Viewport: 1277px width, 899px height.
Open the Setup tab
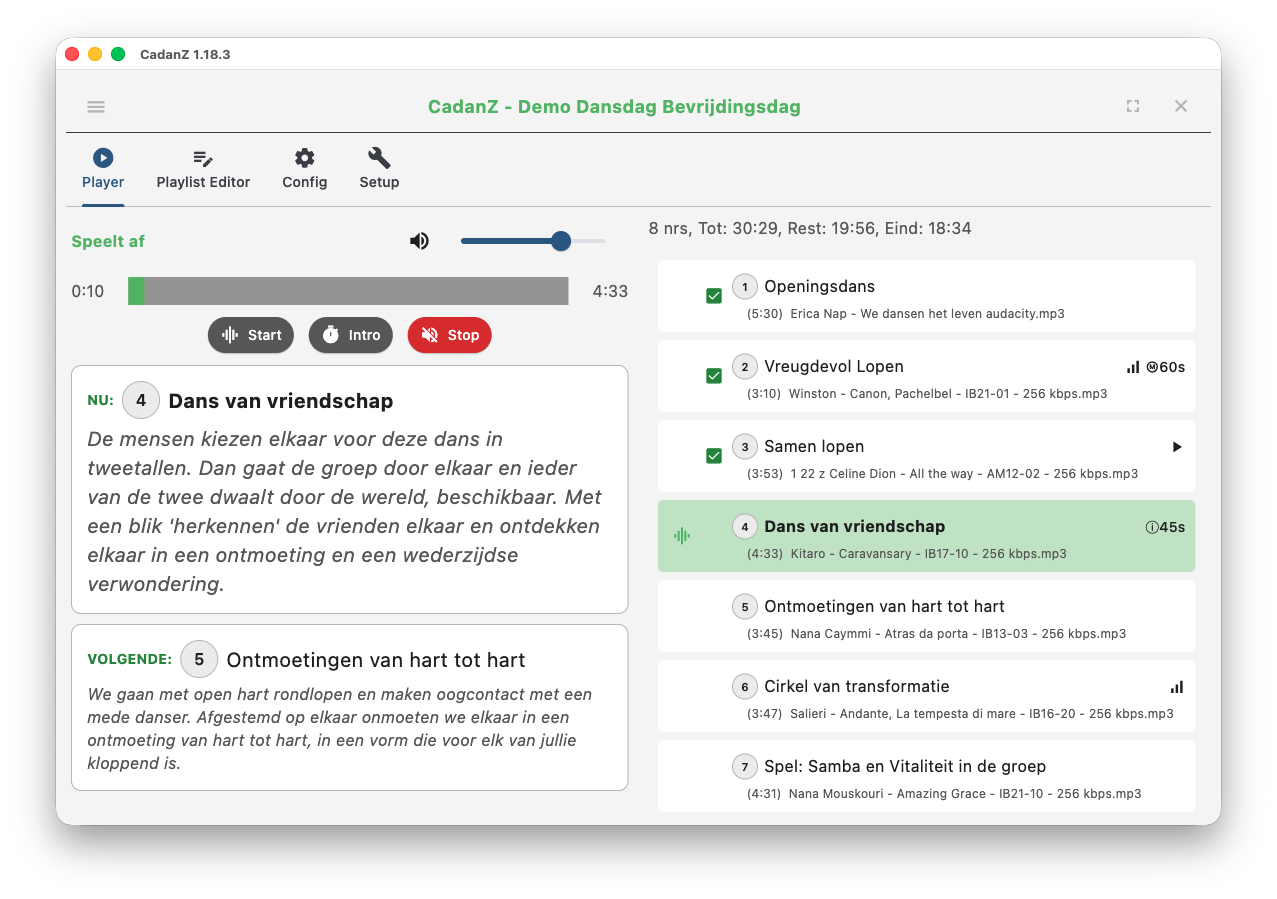379,168
